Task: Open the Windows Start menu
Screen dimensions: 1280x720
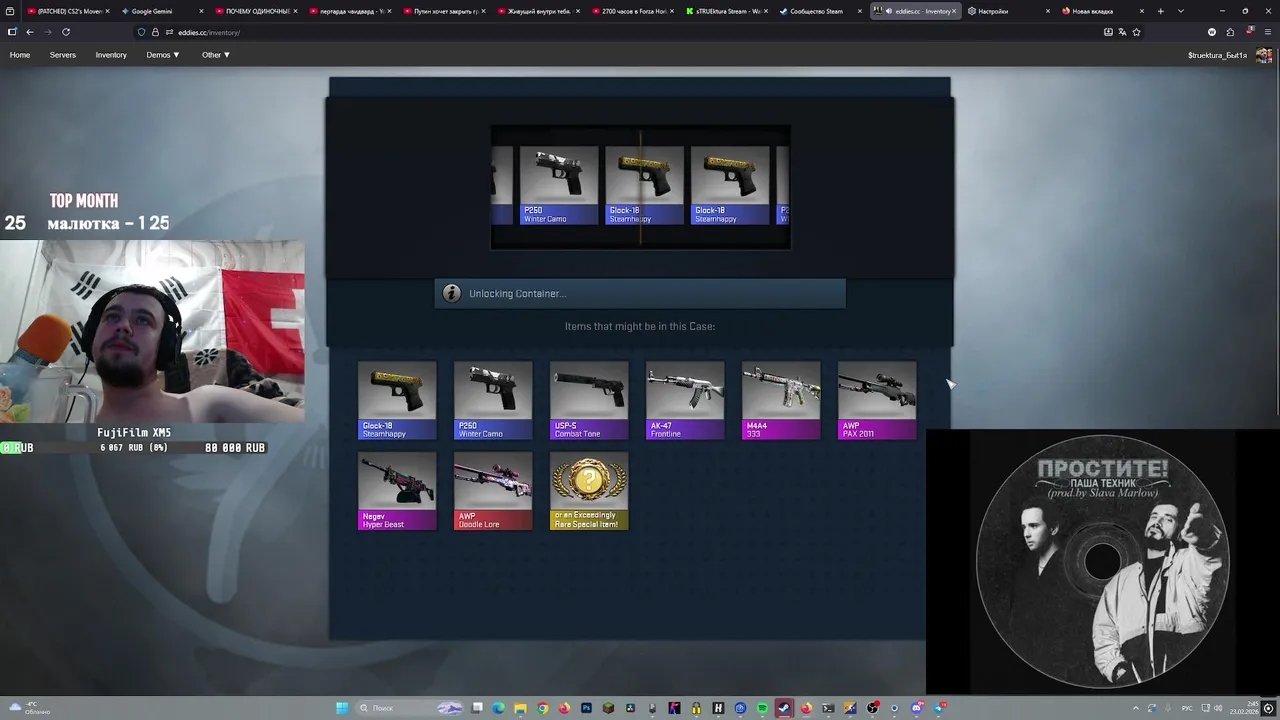Action: [342, 708]
